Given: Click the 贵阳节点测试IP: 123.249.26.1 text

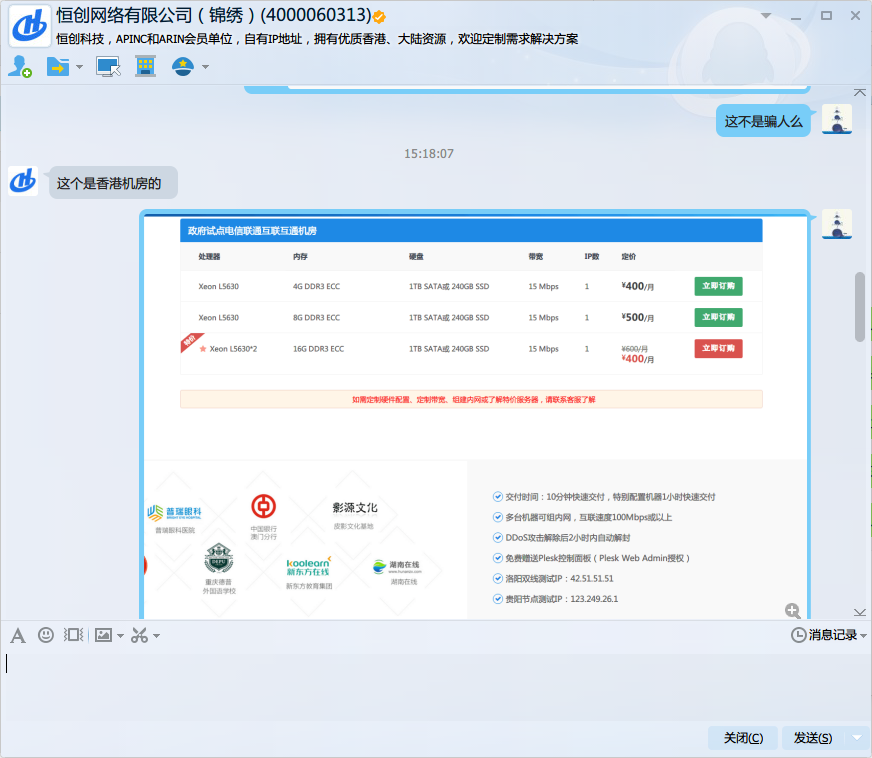Looking at the screenshot, I should tap(562, 599).
